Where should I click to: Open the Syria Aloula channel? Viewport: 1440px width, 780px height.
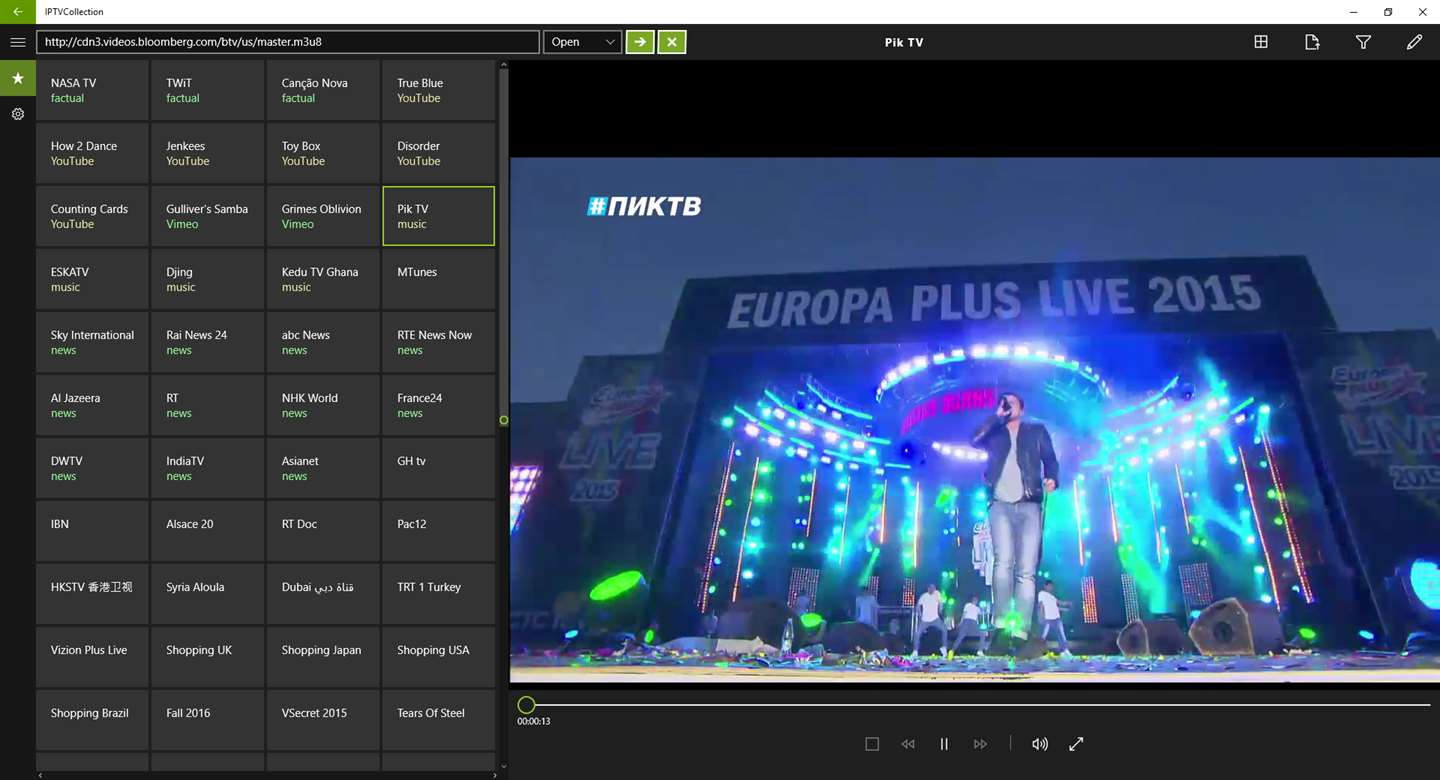coord(208,594)
